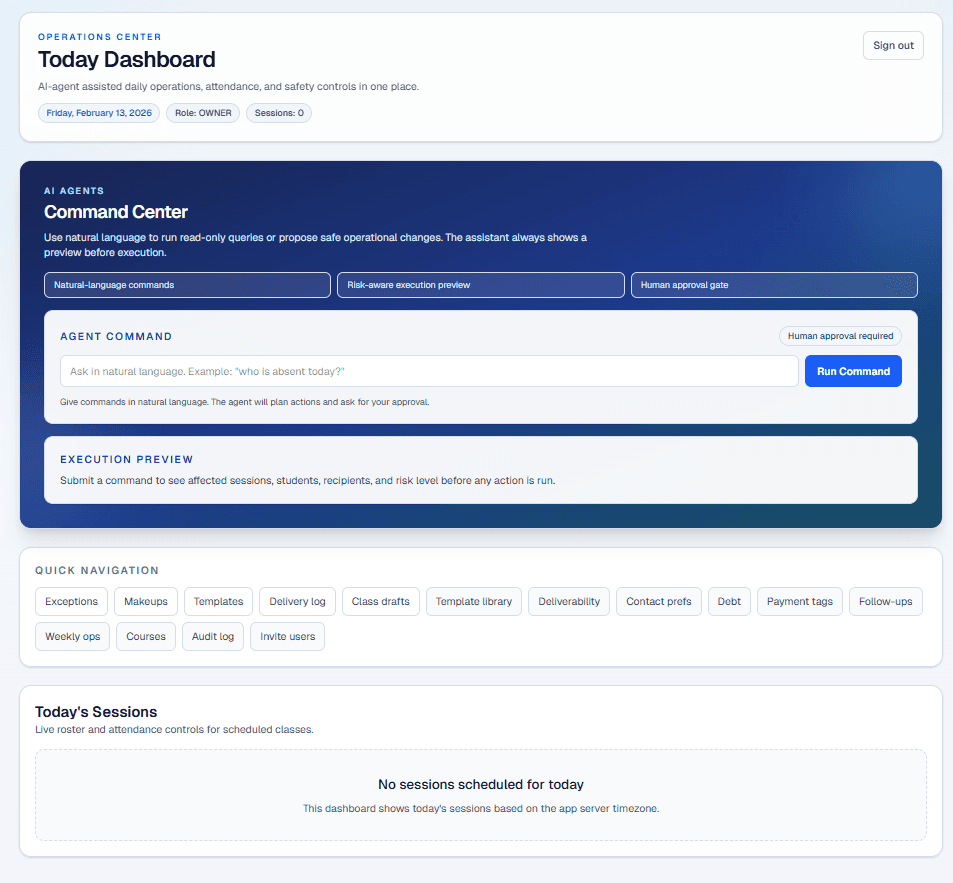View the Delivery log

[296, 601]
